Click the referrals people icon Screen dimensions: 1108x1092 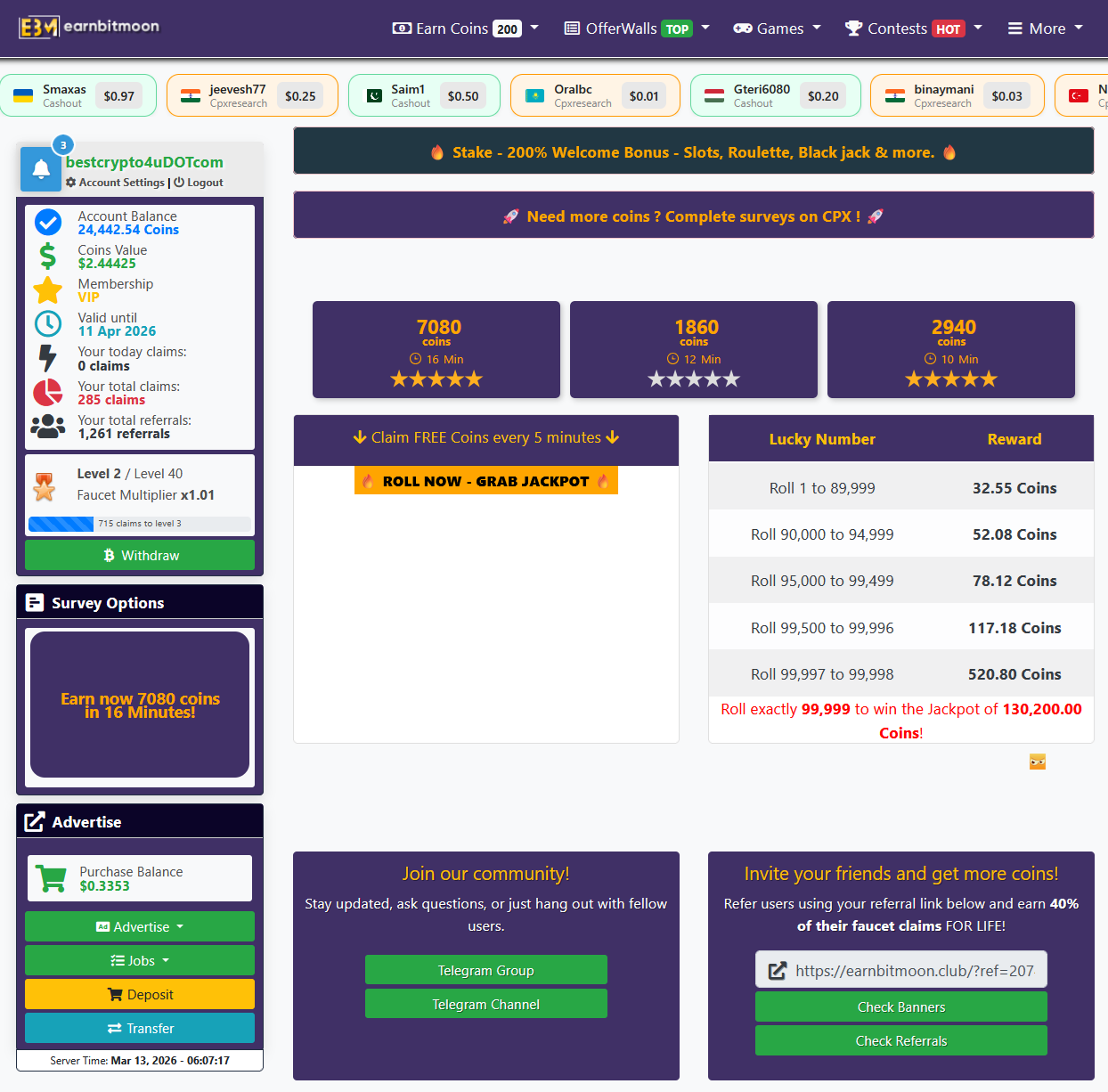pyautogui.click(x=48, y=426)
